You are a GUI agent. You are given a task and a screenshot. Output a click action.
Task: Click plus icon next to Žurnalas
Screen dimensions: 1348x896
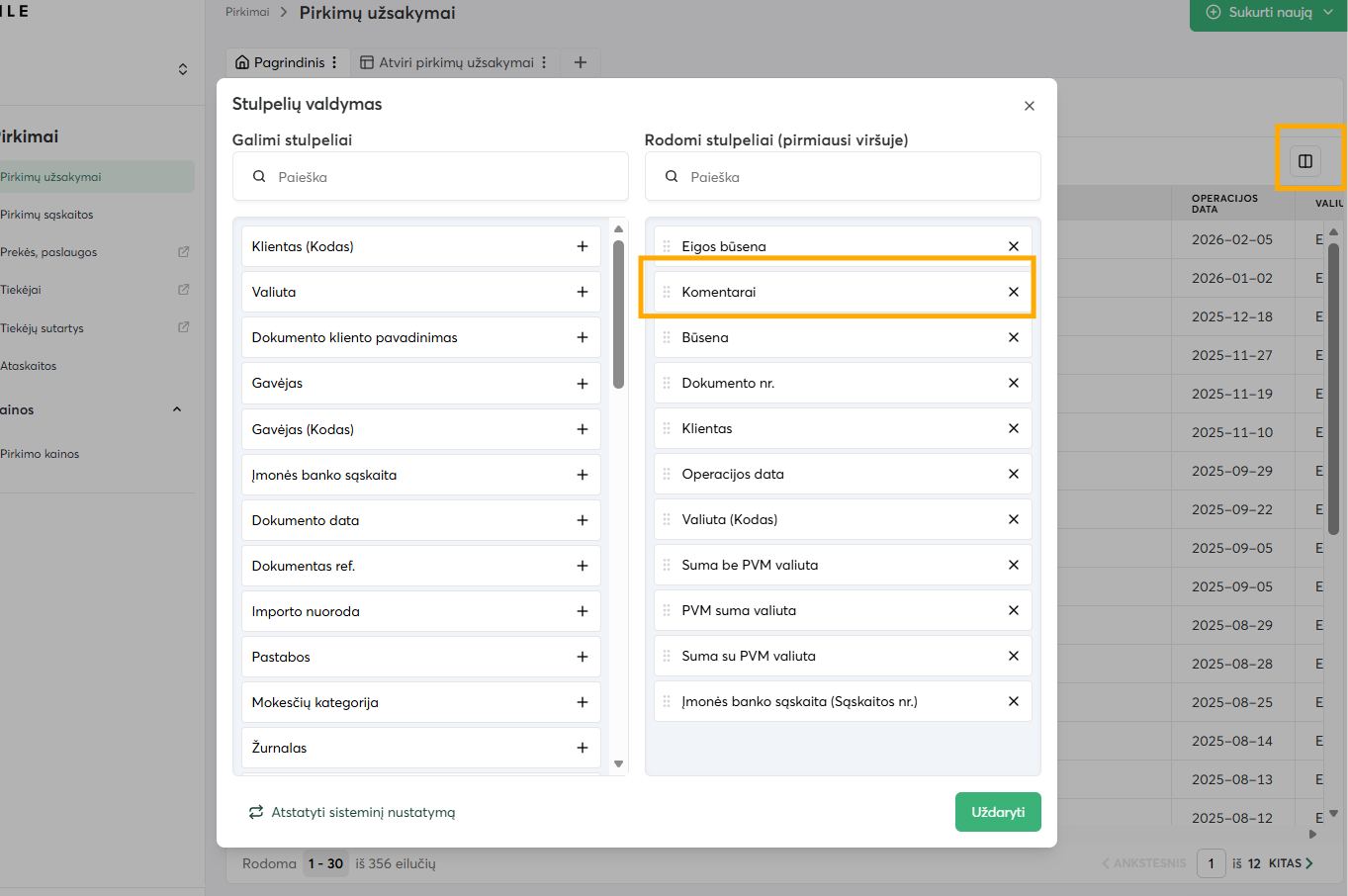[x=583, y=748]
